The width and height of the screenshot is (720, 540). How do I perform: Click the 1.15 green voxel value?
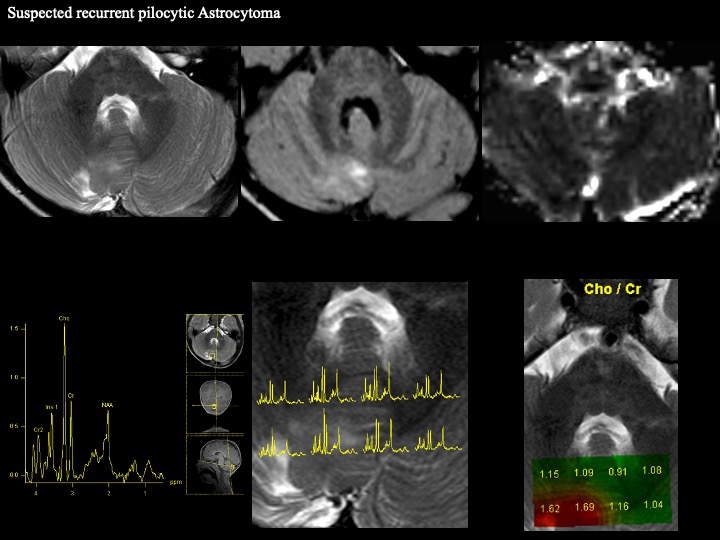pyautogui.click(x=549, y=473)
